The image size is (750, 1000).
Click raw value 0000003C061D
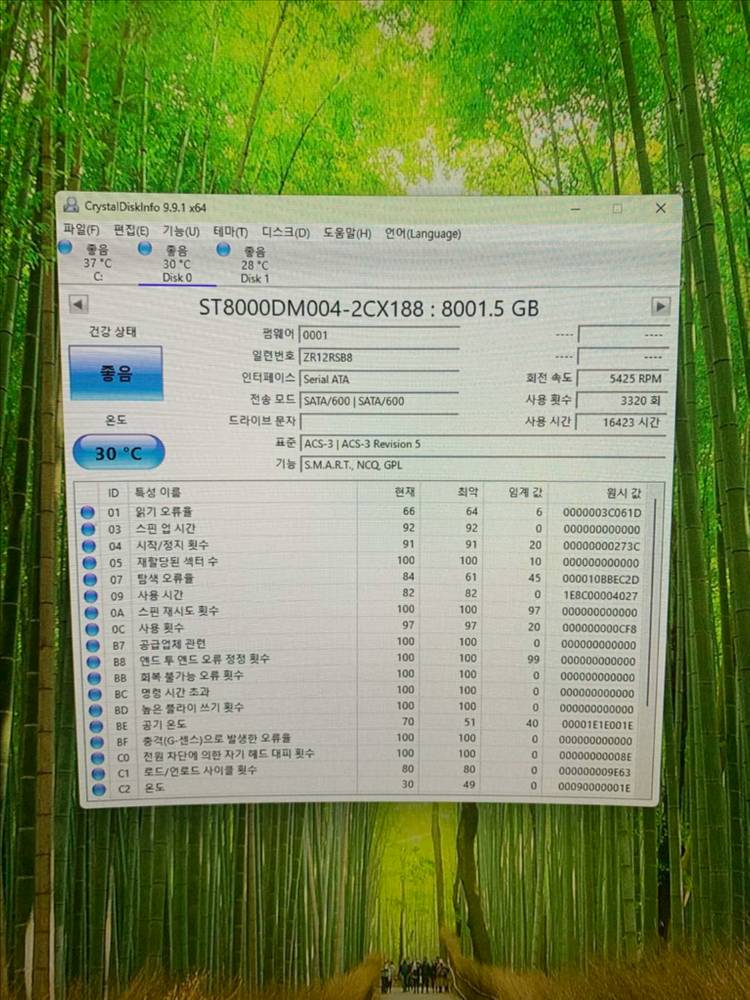tap(601, 512)
